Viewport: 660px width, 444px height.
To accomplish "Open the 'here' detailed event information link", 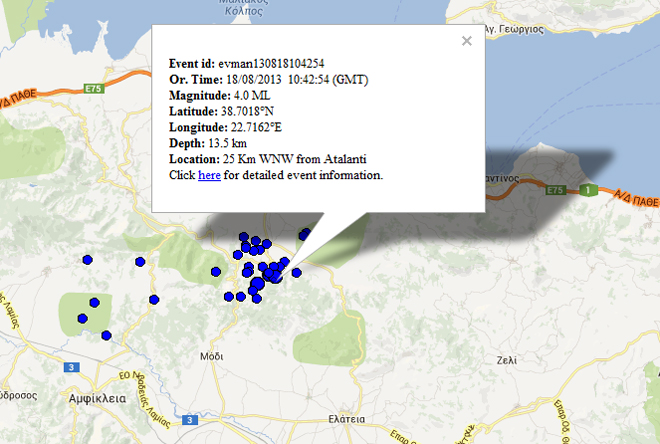I will (209, 176).
